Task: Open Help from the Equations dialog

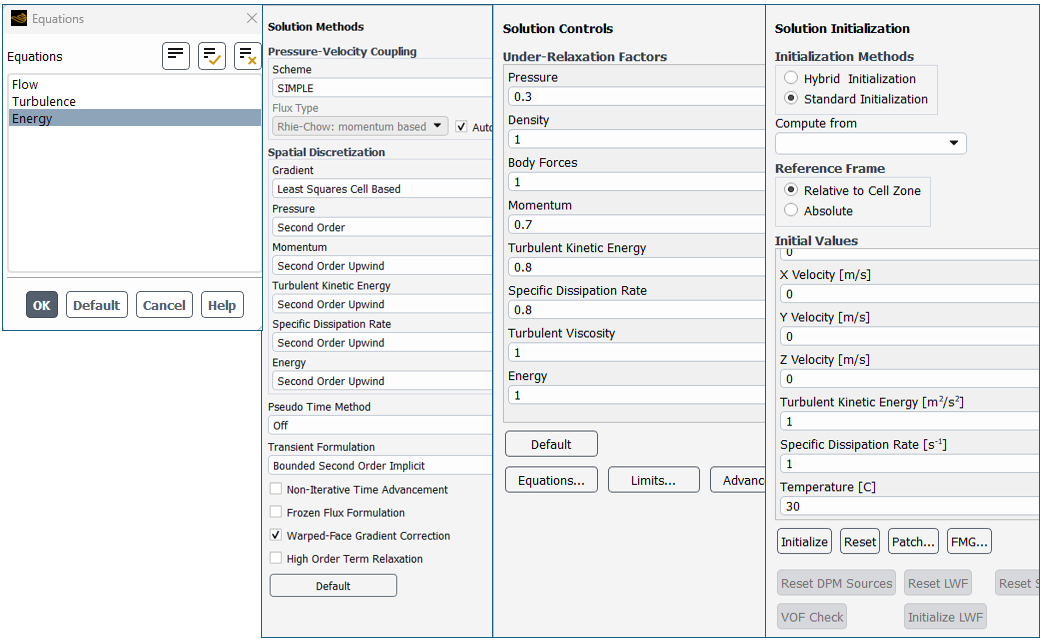Action: click(x=222, y=305)
